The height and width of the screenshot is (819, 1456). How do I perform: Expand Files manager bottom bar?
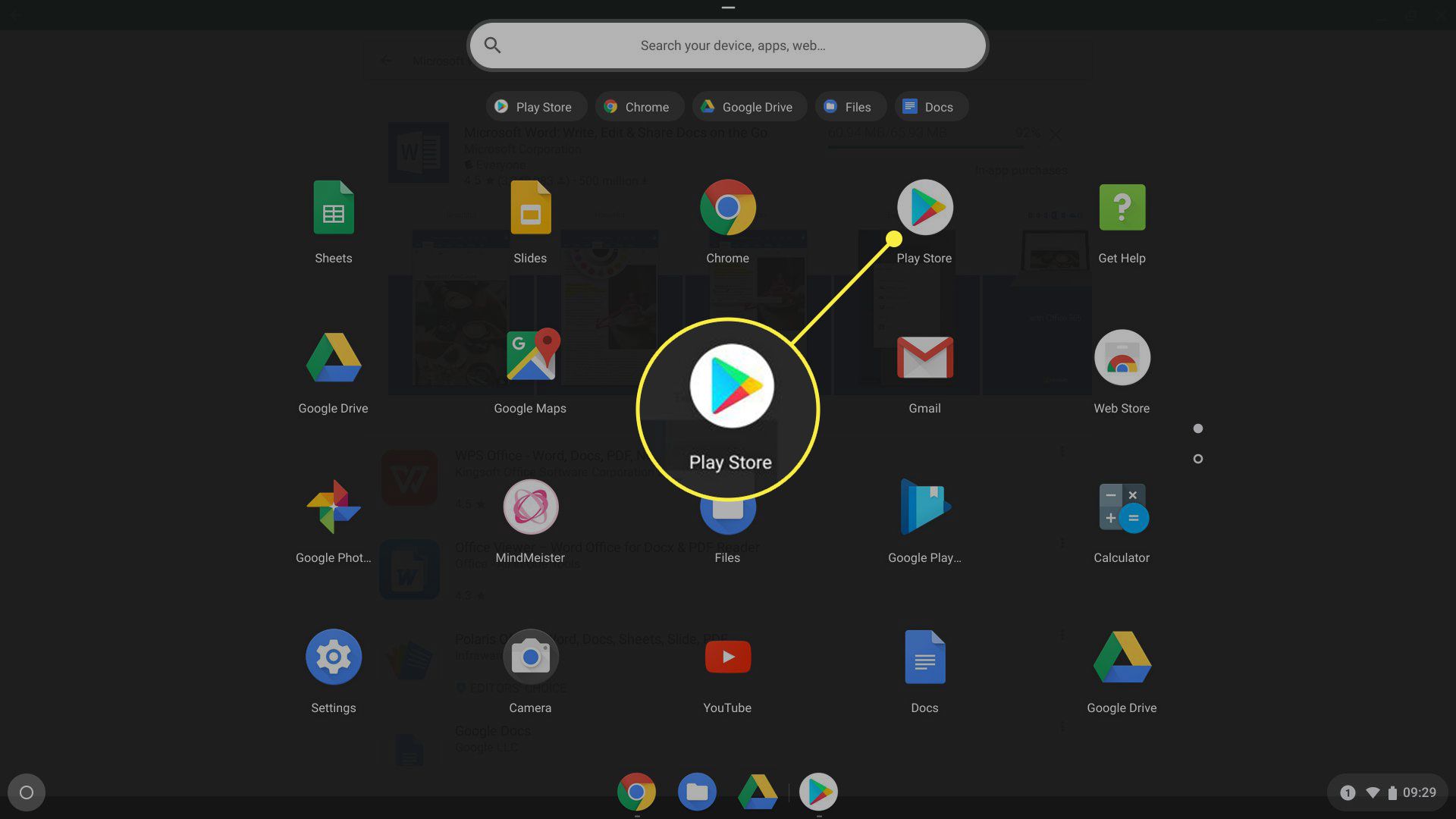point(697,791)
